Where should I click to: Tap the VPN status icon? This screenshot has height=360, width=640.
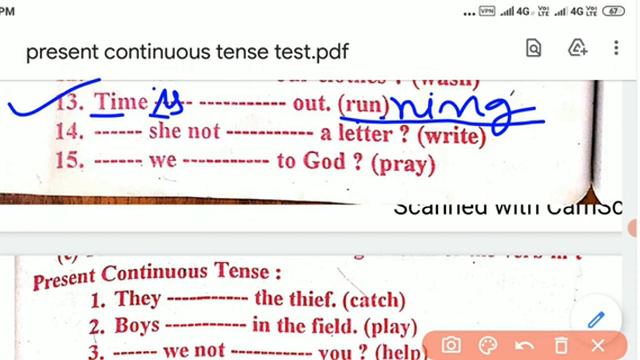click(x=487, y=11)
